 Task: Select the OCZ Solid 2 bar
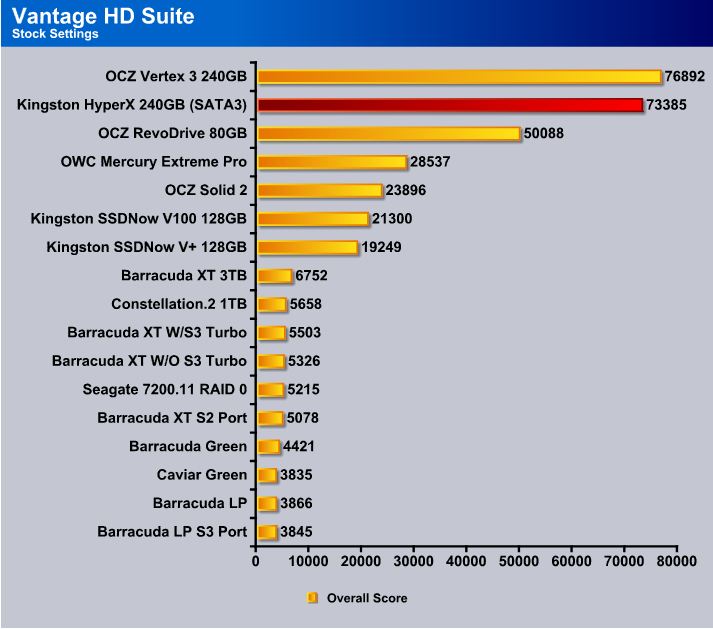point(320,190)
